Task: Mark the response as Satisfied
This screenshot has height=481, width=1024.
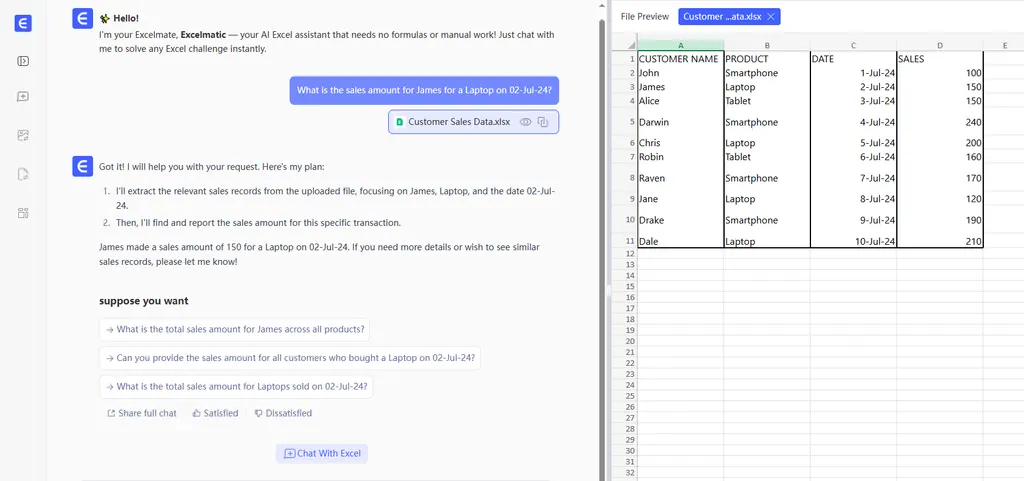Action: [x=215, y=413]
